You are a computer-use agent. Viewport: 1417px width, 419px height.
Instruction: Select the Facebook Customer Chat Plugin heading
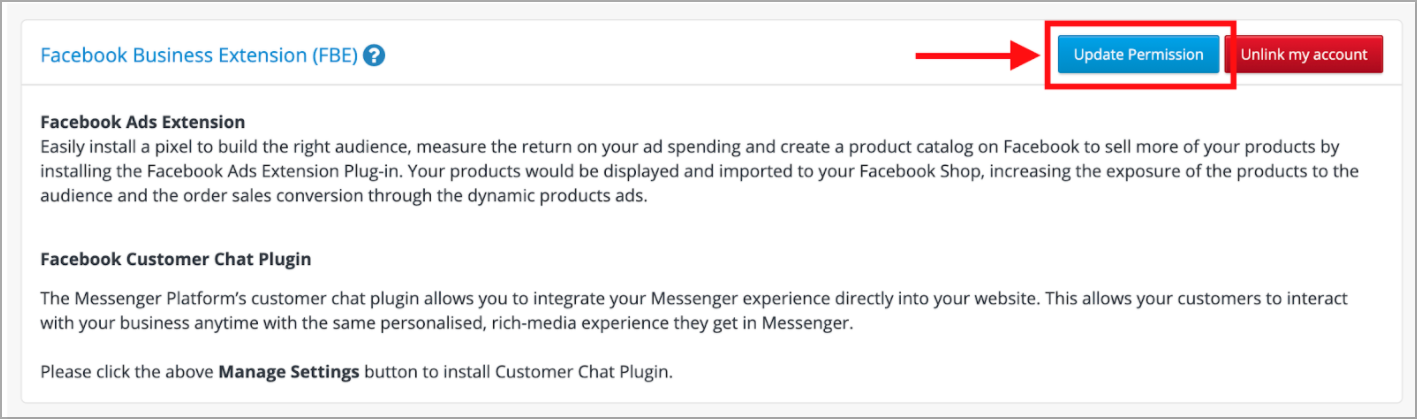click(x=176, y=259)
